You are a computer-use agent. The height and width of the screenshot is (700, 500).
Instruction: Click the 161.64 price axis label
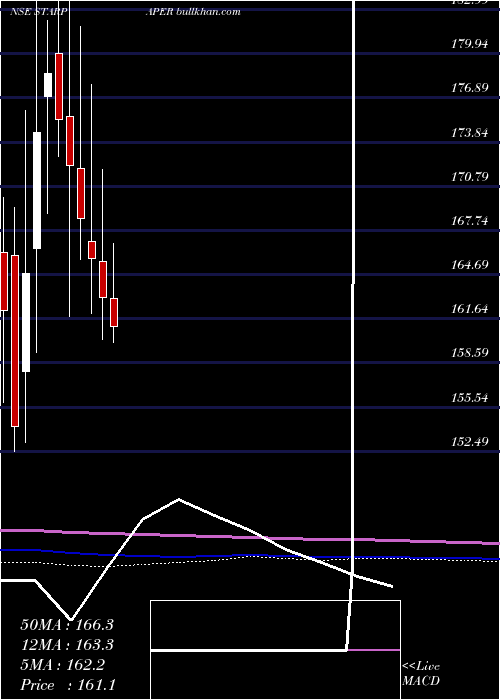click(469, 309)
